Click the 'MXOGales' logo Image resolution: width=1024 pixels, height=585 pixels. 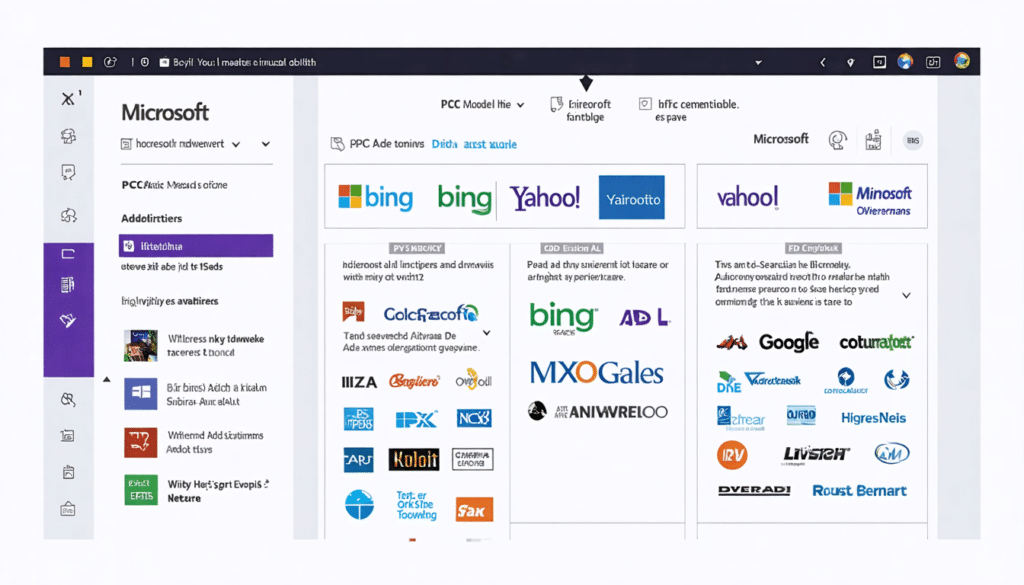coord(597,373)
